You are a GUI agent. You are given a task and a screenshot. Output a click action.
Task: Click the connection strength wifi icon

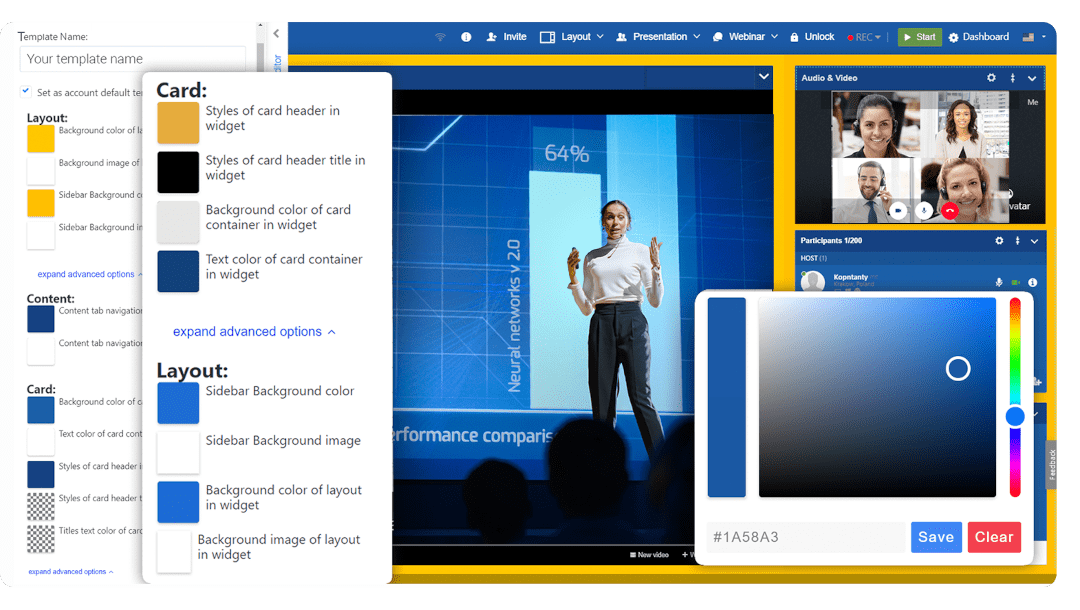(x=439, y=36)
